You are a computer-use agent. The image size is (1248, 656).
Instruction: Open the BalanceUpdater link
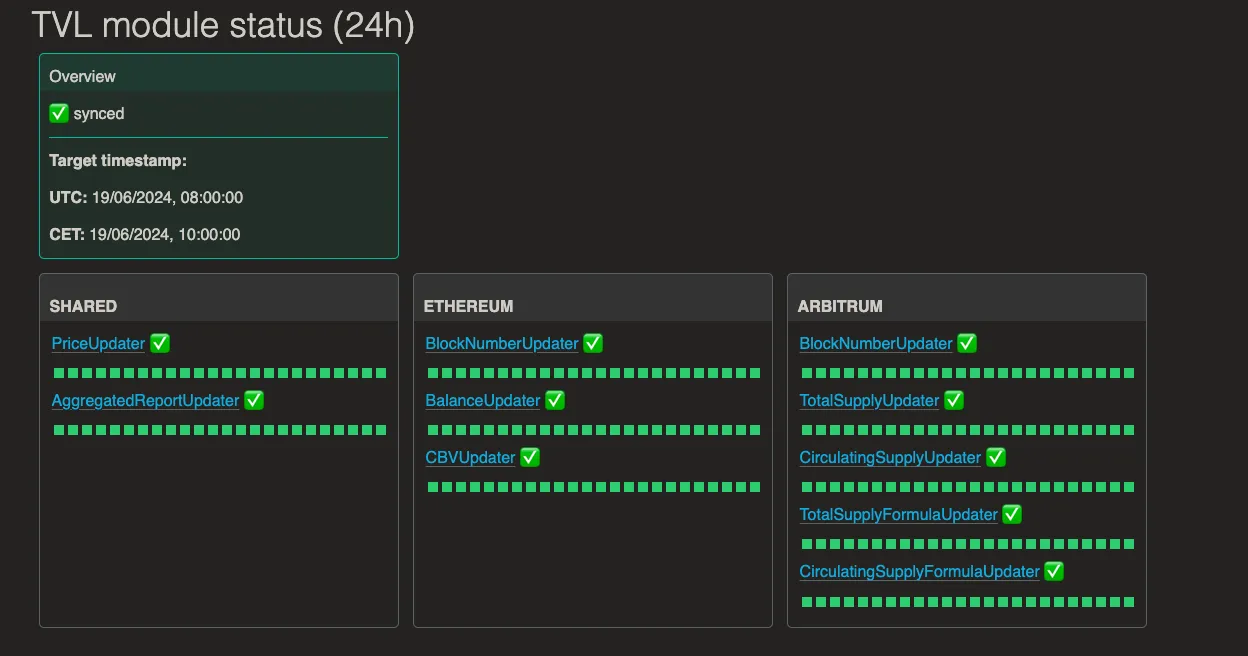(x=483, y=400)
